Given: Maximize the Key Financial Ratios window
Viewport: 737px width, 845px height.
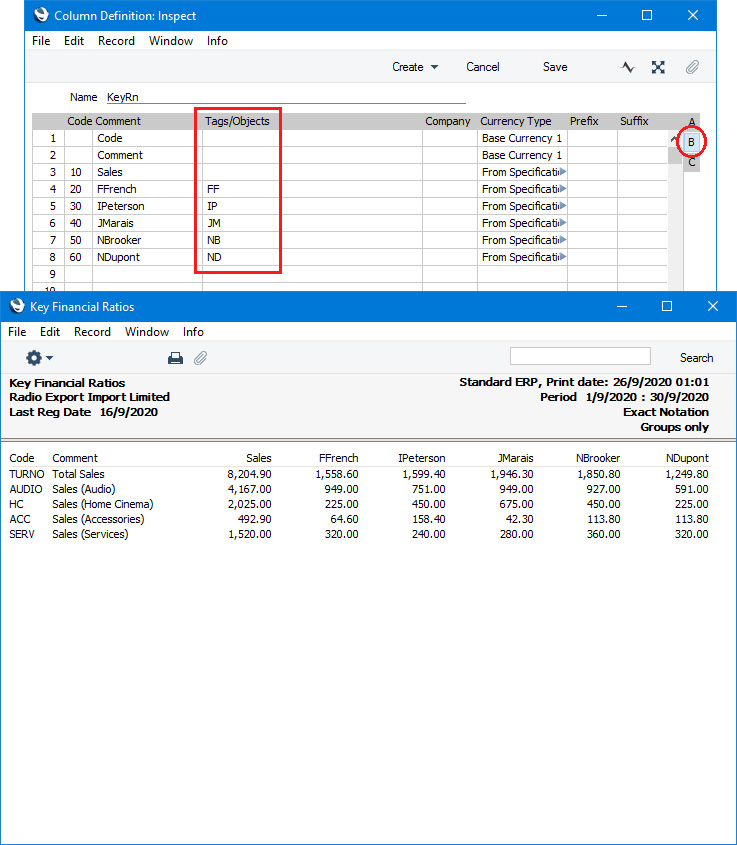Looking at the screenshot, I should pyautogui.click(x=667, y=307).
